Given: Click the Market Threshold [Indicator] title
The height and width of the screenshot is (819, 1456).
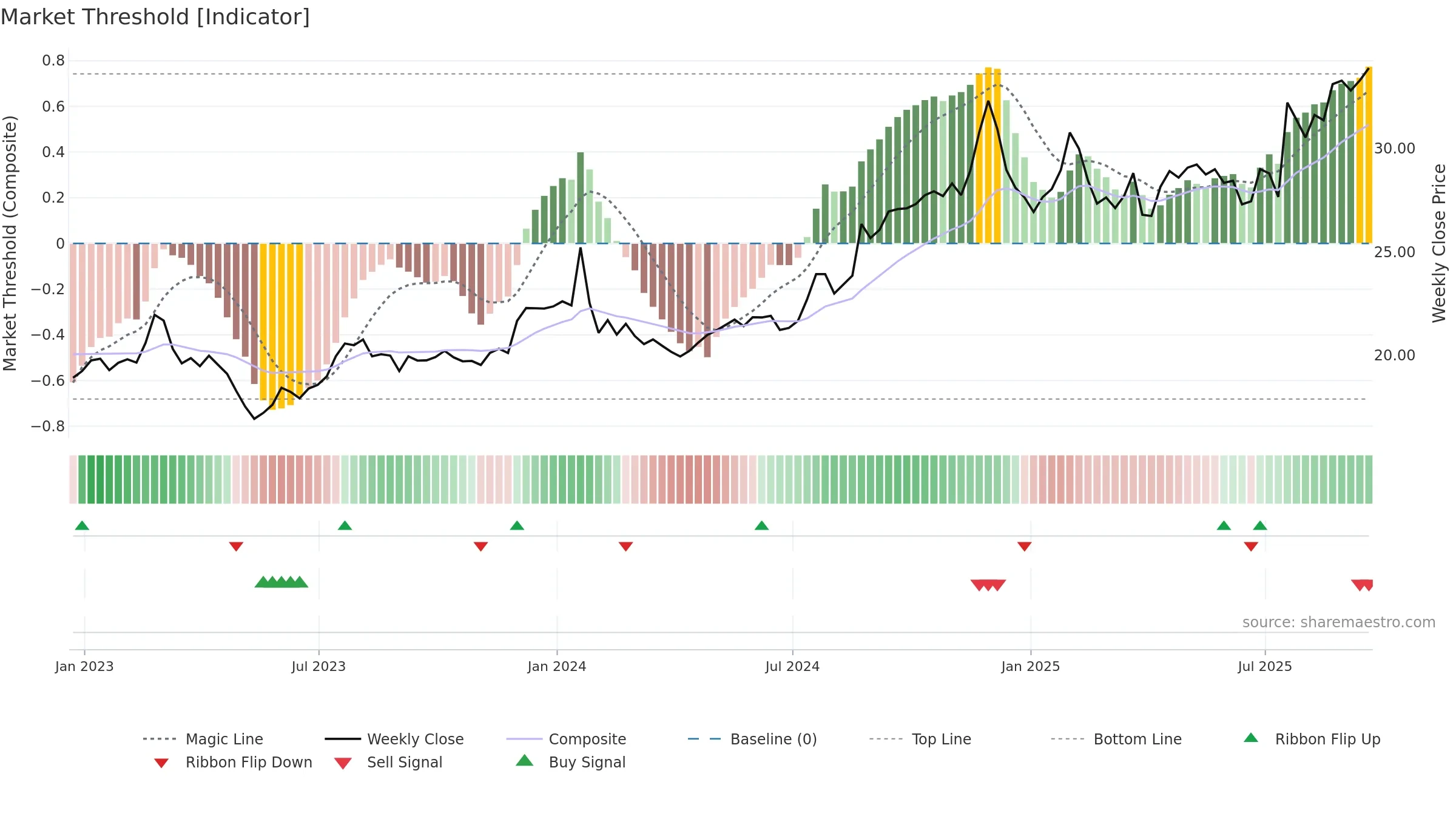Looking at the screenshot, I should (155, 17).
